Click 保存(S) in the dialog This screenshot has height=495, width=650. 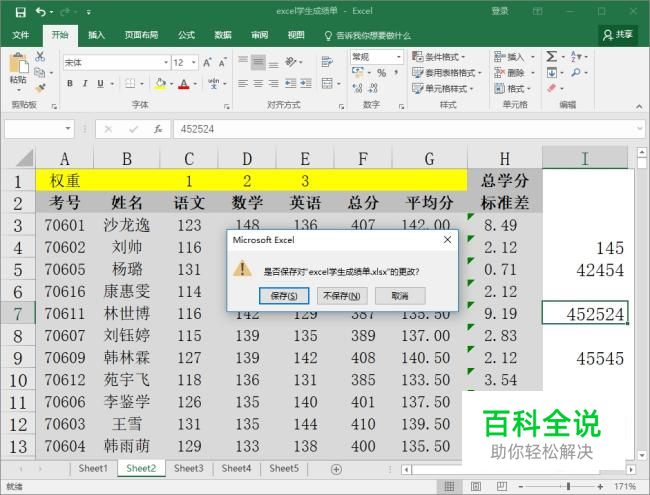pos(284,296)
